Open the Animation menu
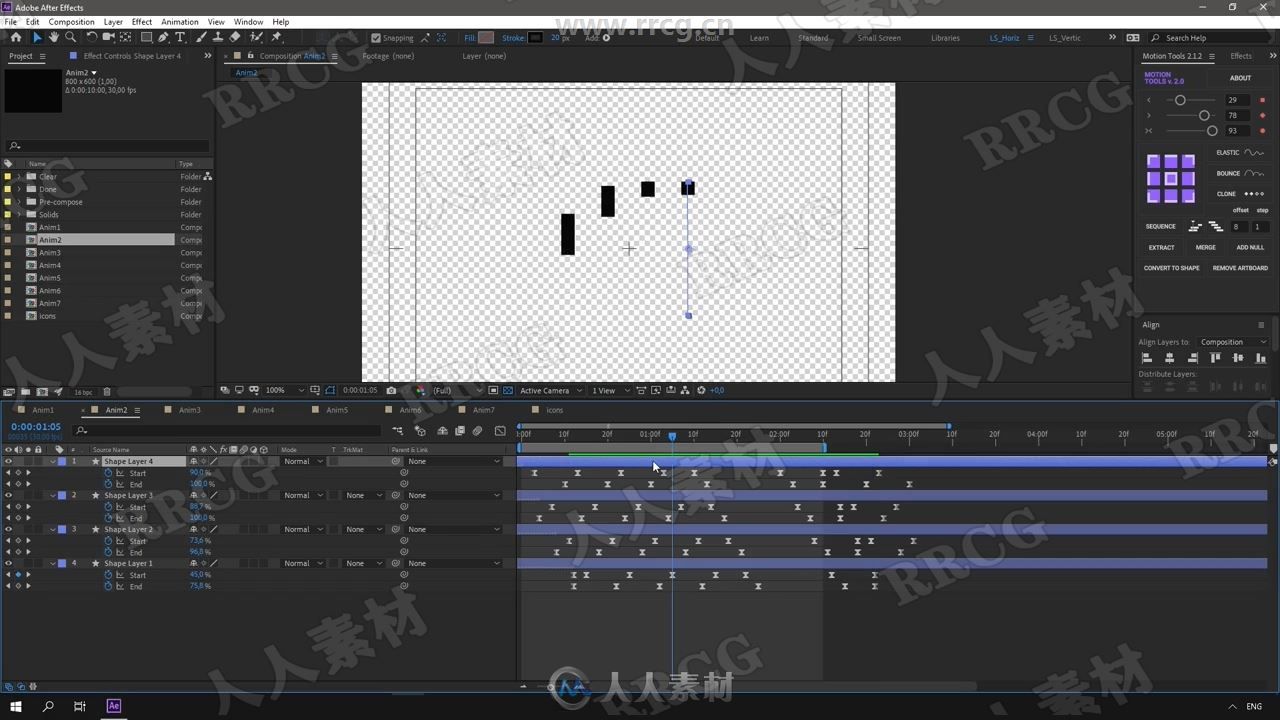 [180, 21]
